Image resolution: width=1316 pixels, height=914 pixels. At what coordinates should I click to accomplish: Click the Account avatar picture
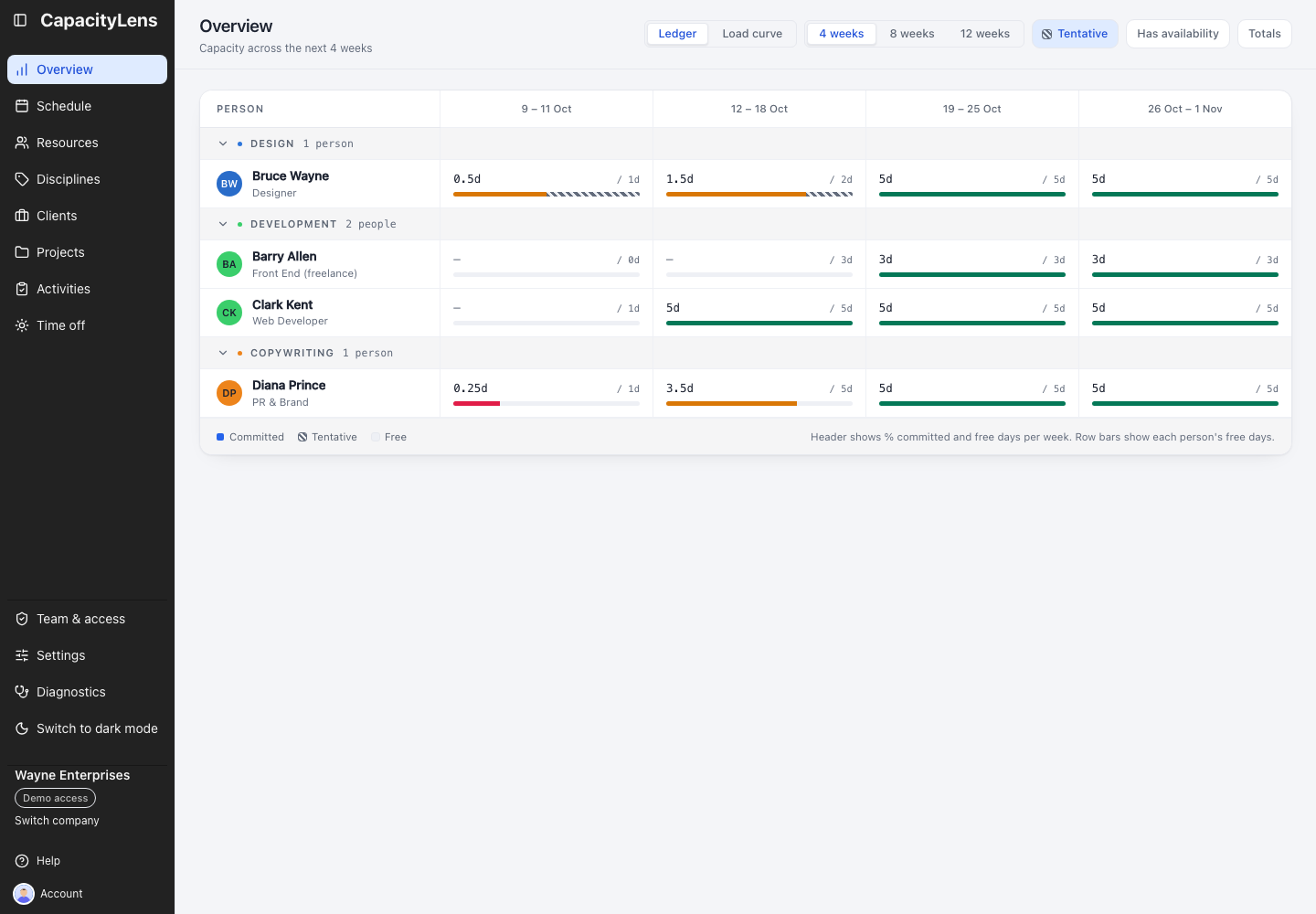24,894
